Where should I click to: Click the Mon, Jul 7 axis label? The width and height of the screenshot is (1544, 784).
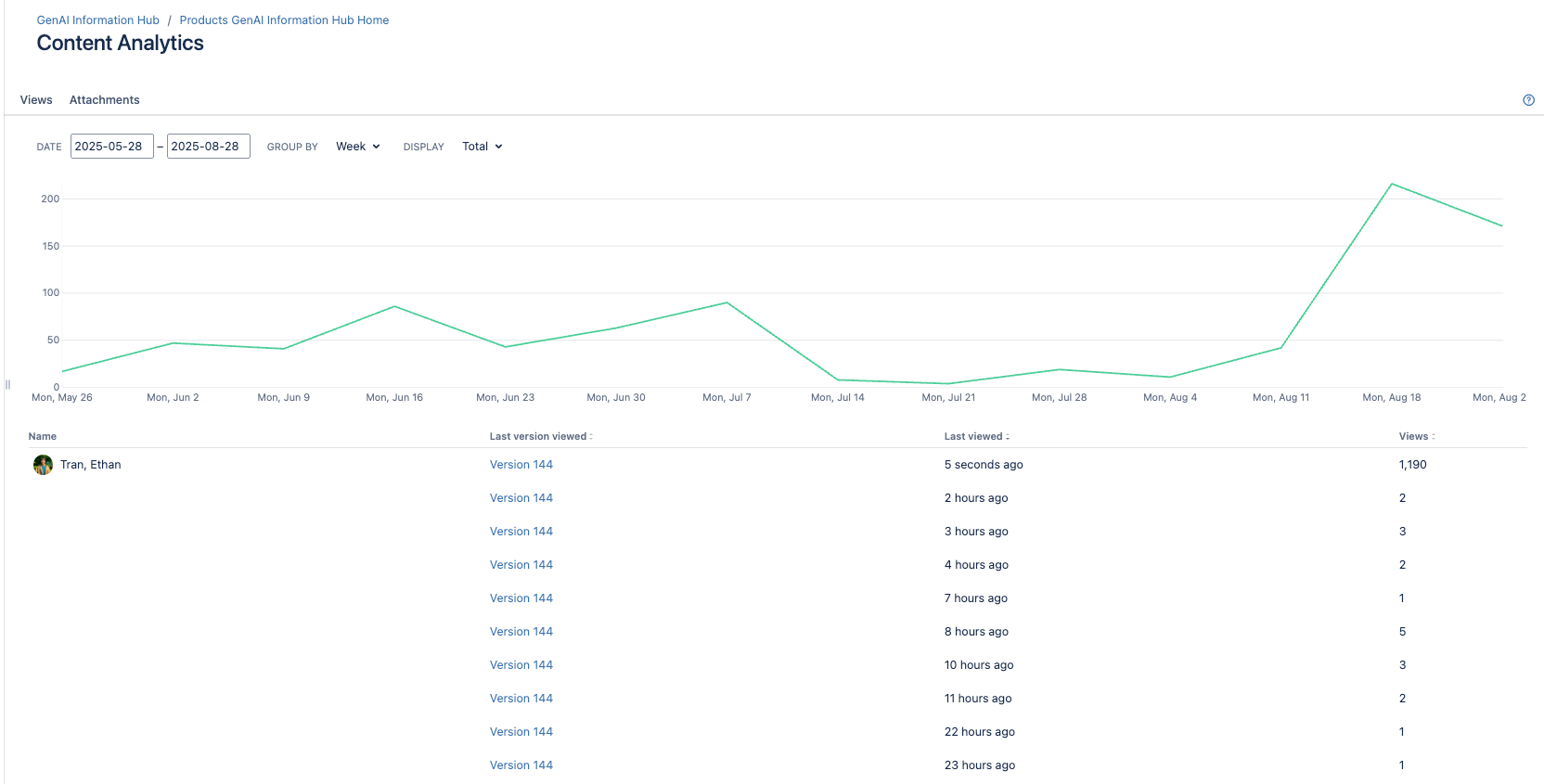pyautogui.click(x=727, y=397)
